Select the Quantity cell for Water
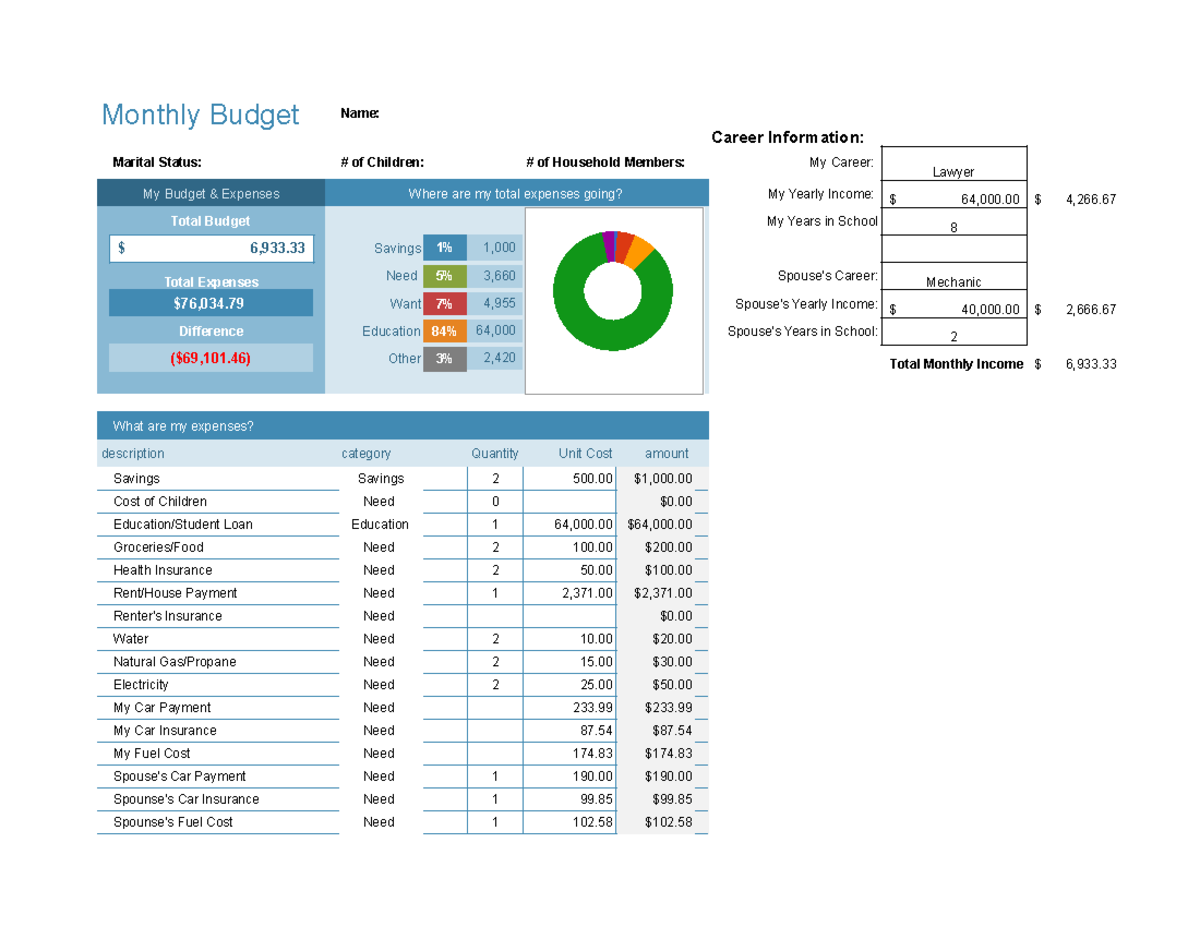Screen dimensions: 1200x927 tap(495, 639)
